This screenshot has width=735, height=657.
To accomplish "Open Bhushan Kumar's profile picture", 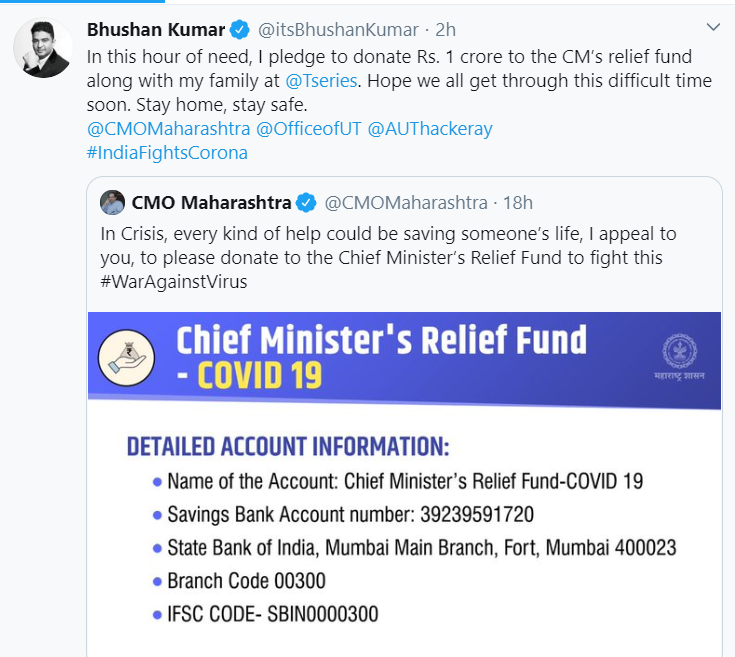I will [x=43, y=47].
